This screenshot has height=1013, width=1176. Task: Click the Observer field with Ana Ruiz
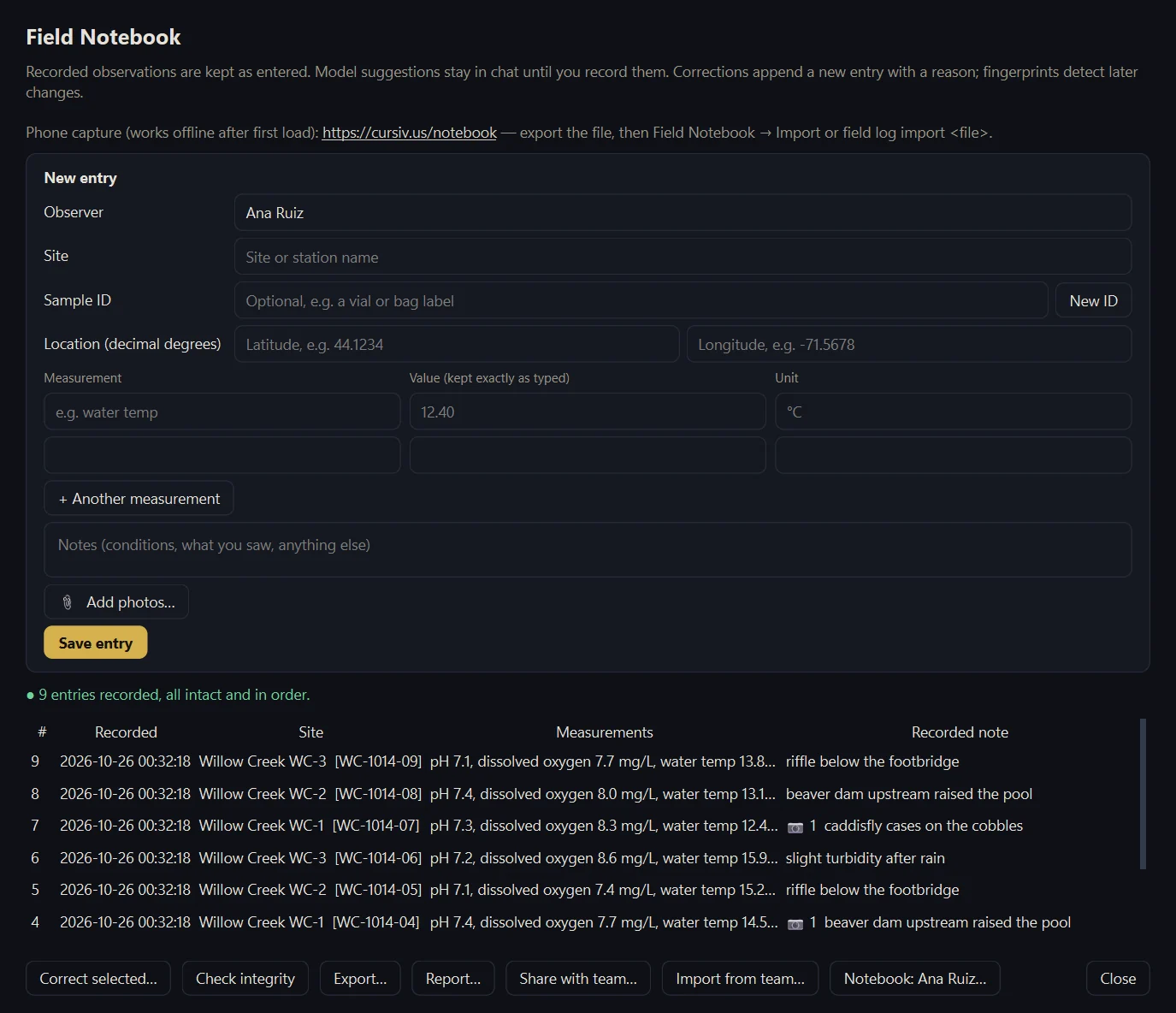coord(683,212)
